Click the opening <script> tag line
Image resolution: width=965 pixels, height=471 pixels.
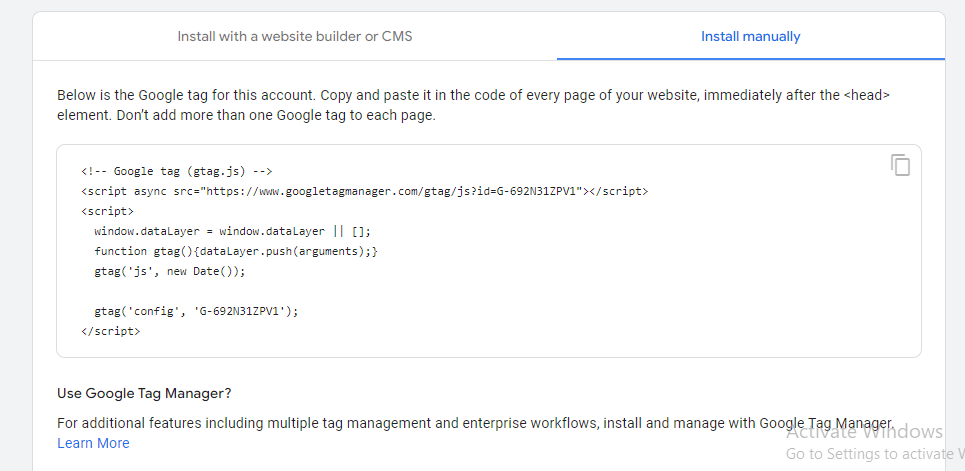(x=107, y=211)
